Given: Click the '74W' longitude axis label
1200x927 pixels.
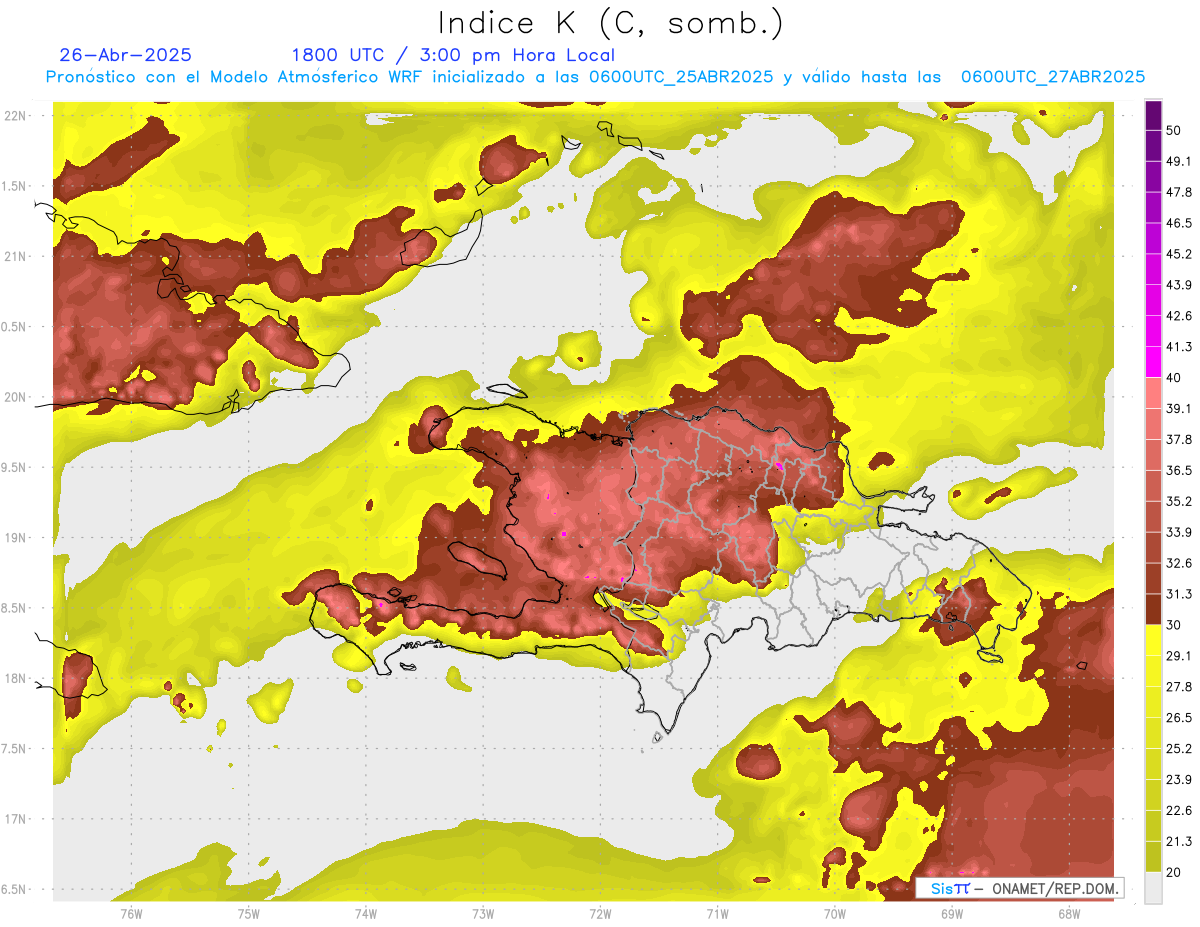Looking at the screenshot, I should [x=365, y=913].
